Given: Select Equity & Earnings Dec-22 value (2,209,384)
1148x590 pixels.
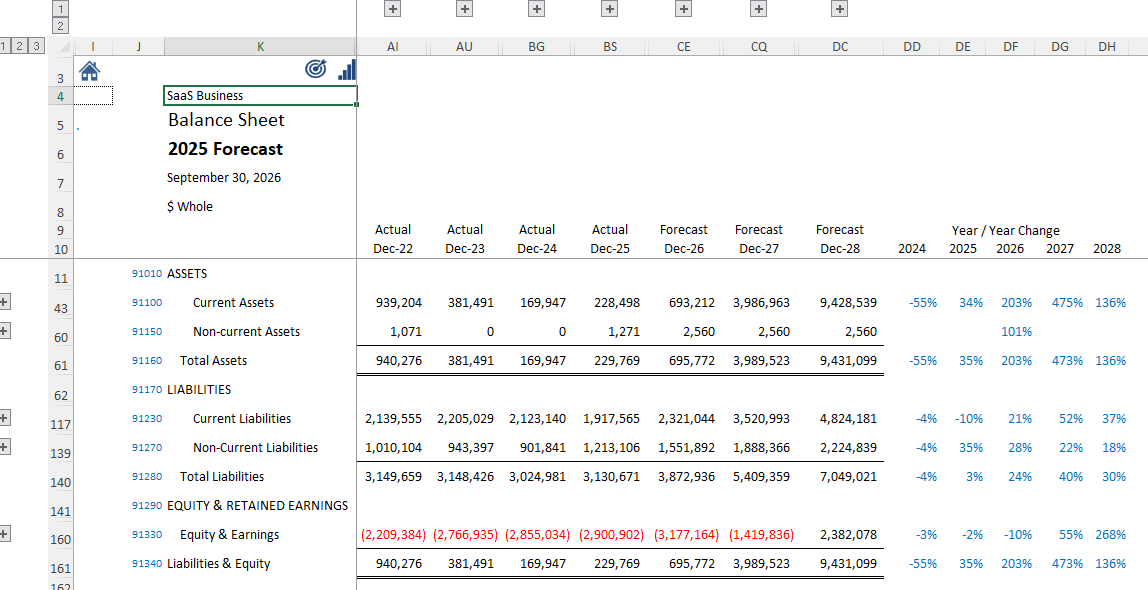Looking at the screenshot, I should 393,534.
